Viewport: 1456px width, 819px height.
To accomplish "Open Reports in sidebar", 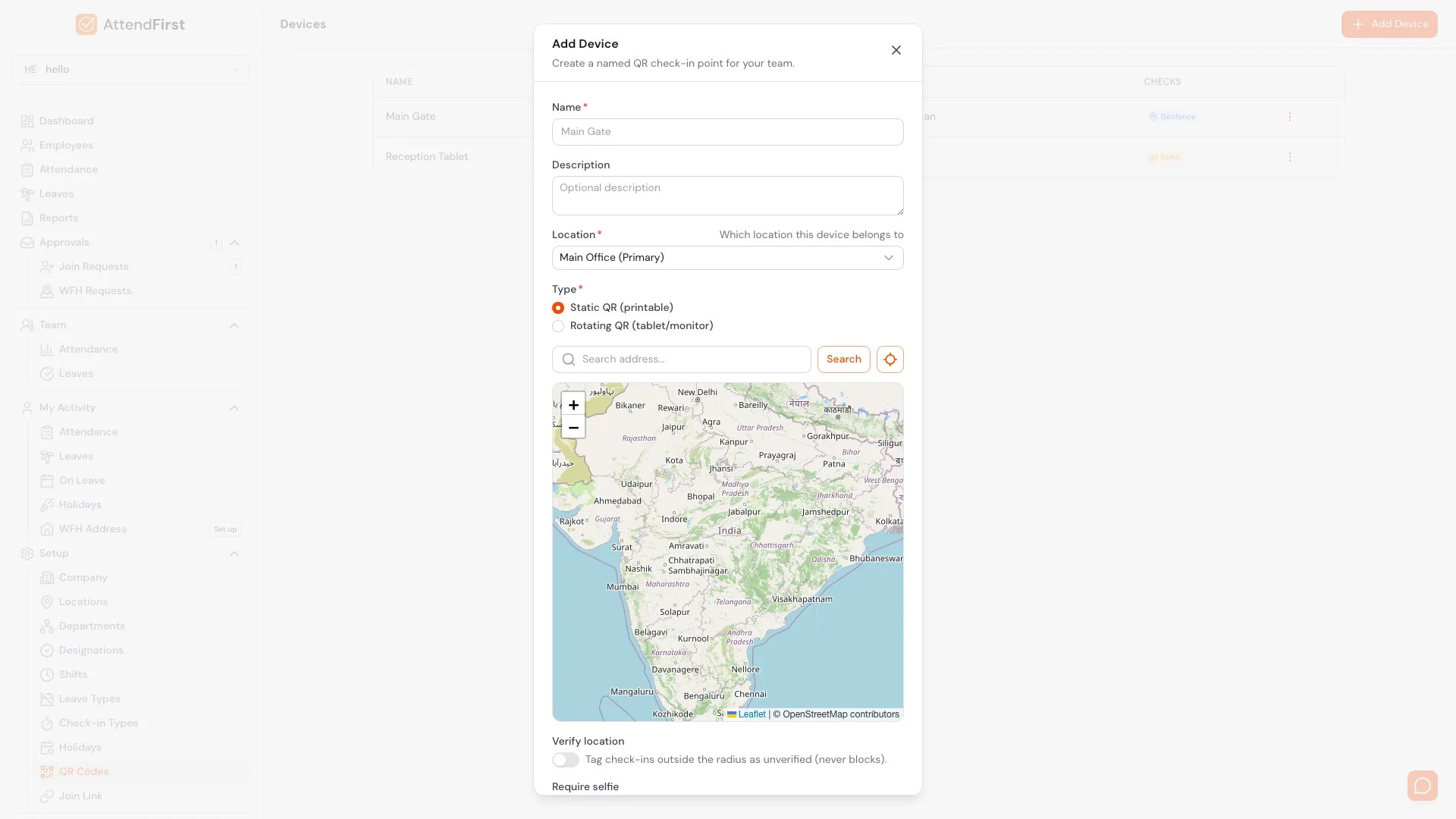I will point(58,218).
